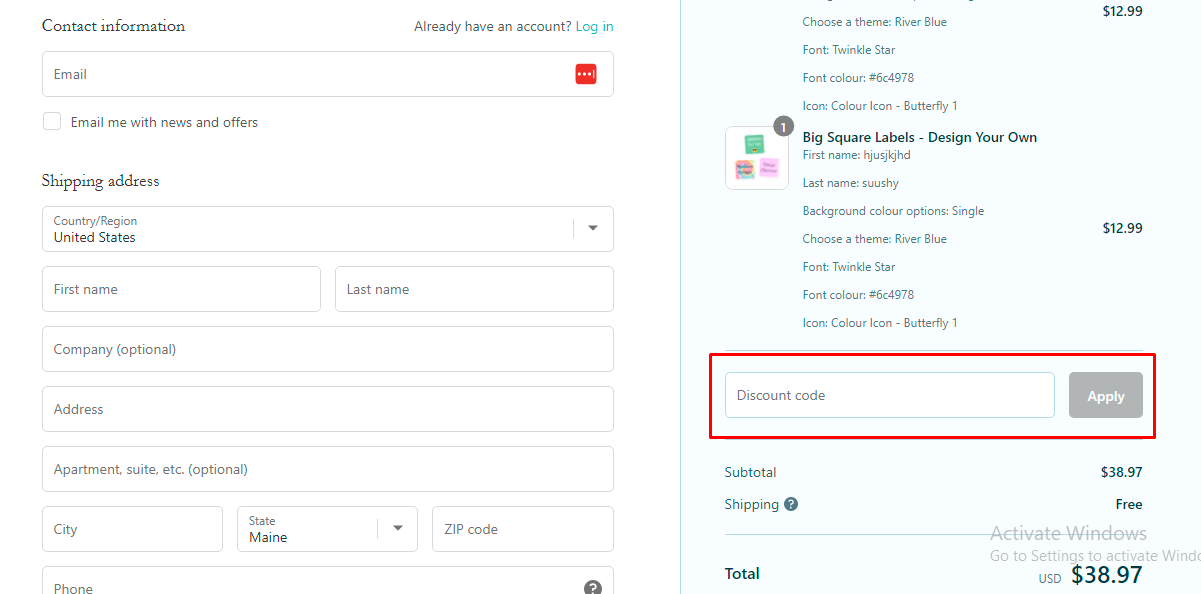The image size is (1201, 594).
Task: Click the 'Contact information' heading
Action: tap(113, 26)
